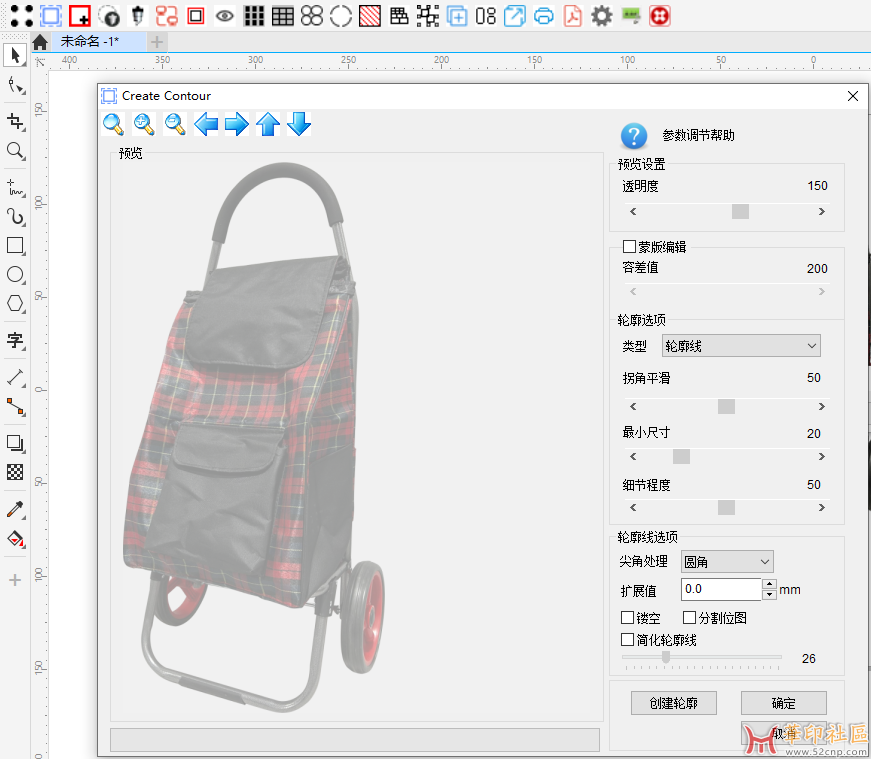Toggle the eye icon in top toolbar
The width and height of the screenshot is (871, 759).
(x=224, y=16)
